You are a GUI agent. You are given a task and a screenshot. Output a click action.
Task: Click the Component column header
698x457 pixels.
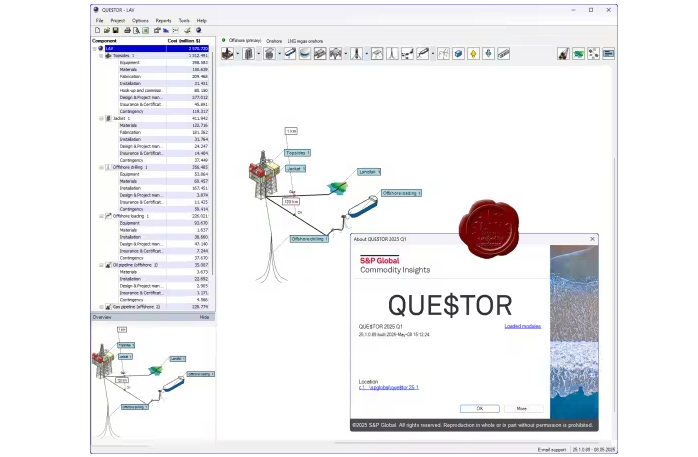tap(104, 40)
